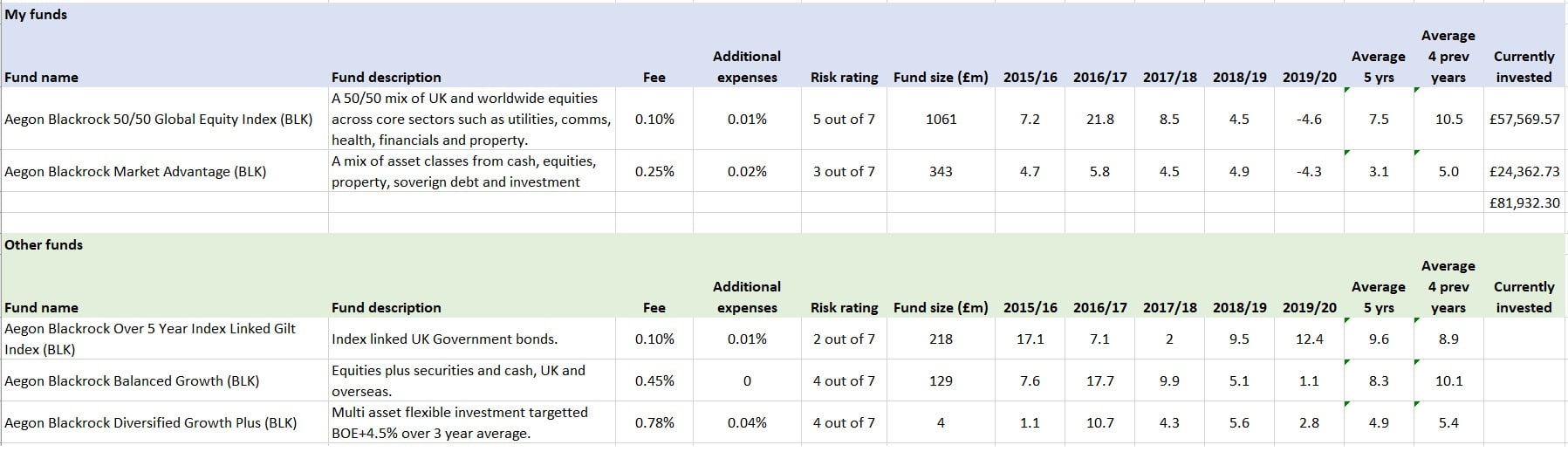Click 'Index linked UK Government bonds.' description
The height and width of the screenshot is (452, 1568).
tap(444, 339)
